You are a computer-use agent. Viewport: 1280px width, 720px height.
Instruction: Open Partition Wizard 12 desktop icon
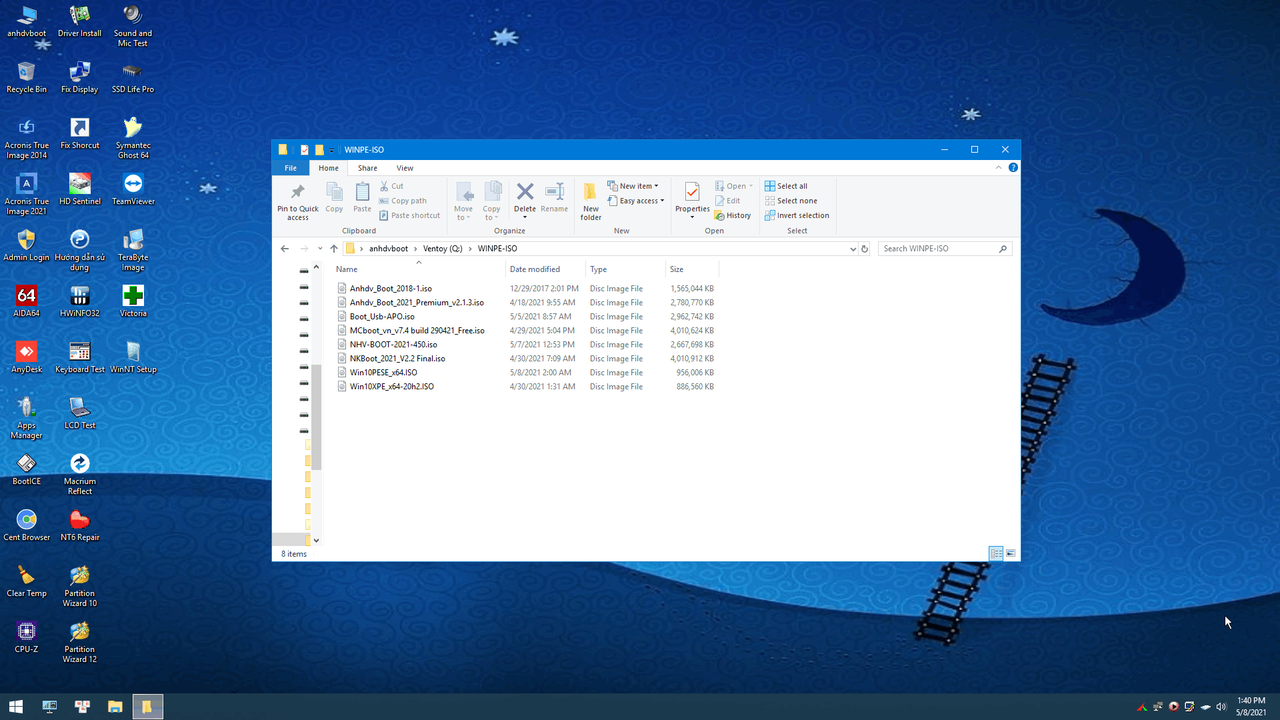click(x=80, y=642)
